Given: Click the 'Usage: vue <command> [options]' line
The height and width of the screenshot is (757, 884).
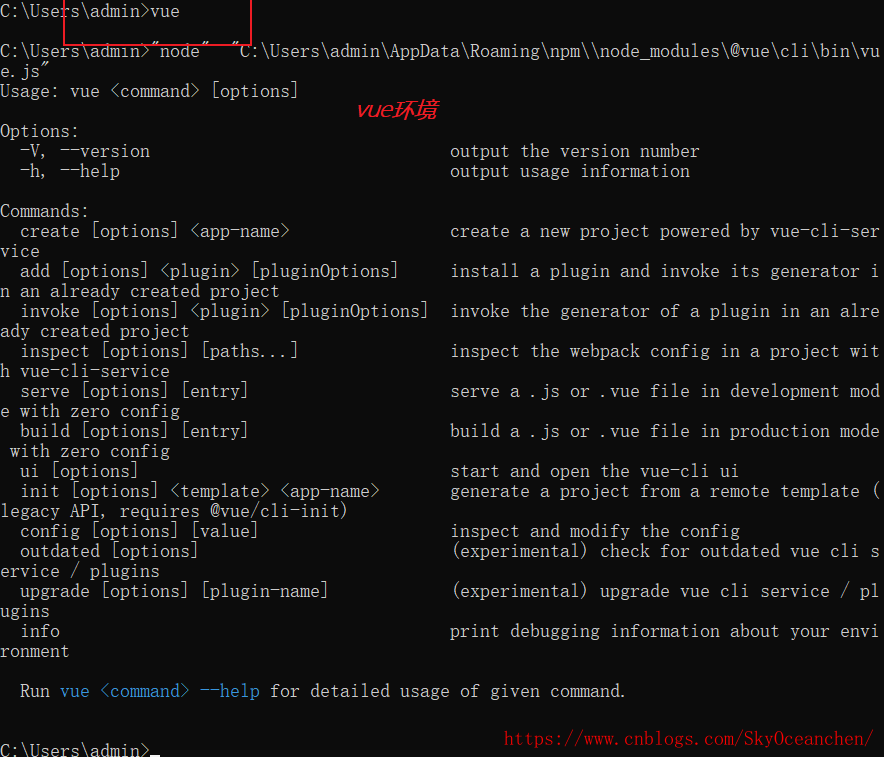Looking at the screenshot, I should click(x=149, y=91).
